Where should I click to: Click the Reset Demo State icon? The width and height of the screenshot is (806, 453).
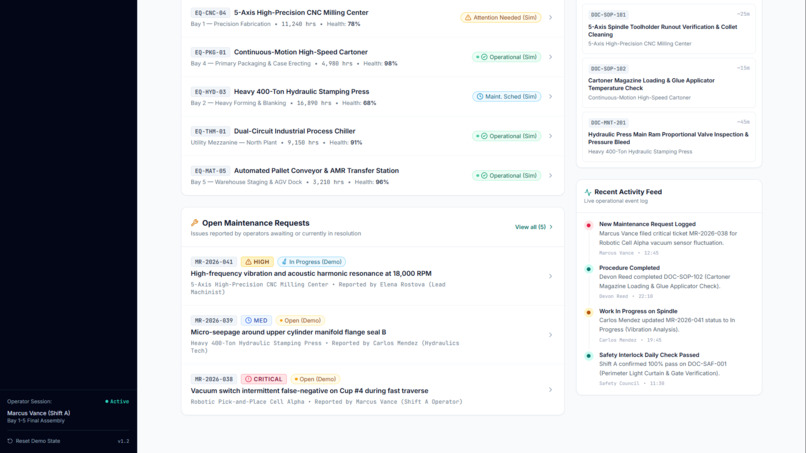[x=10, y=441]
